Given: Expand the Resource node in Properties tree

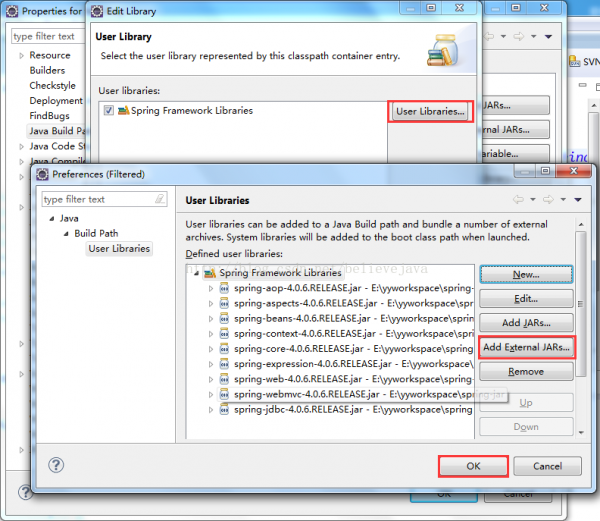Looking at the screenshot, I should [x=21, y=55].
